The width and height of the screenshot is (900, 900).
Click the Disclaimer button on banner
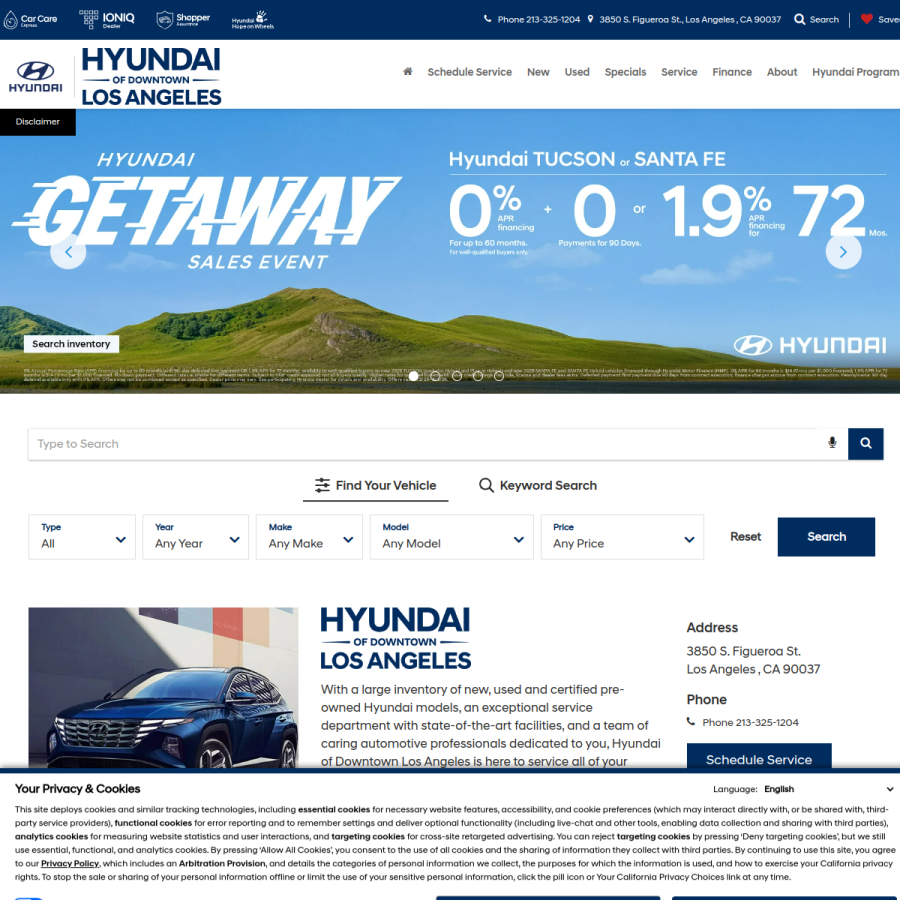coord(38,122)
